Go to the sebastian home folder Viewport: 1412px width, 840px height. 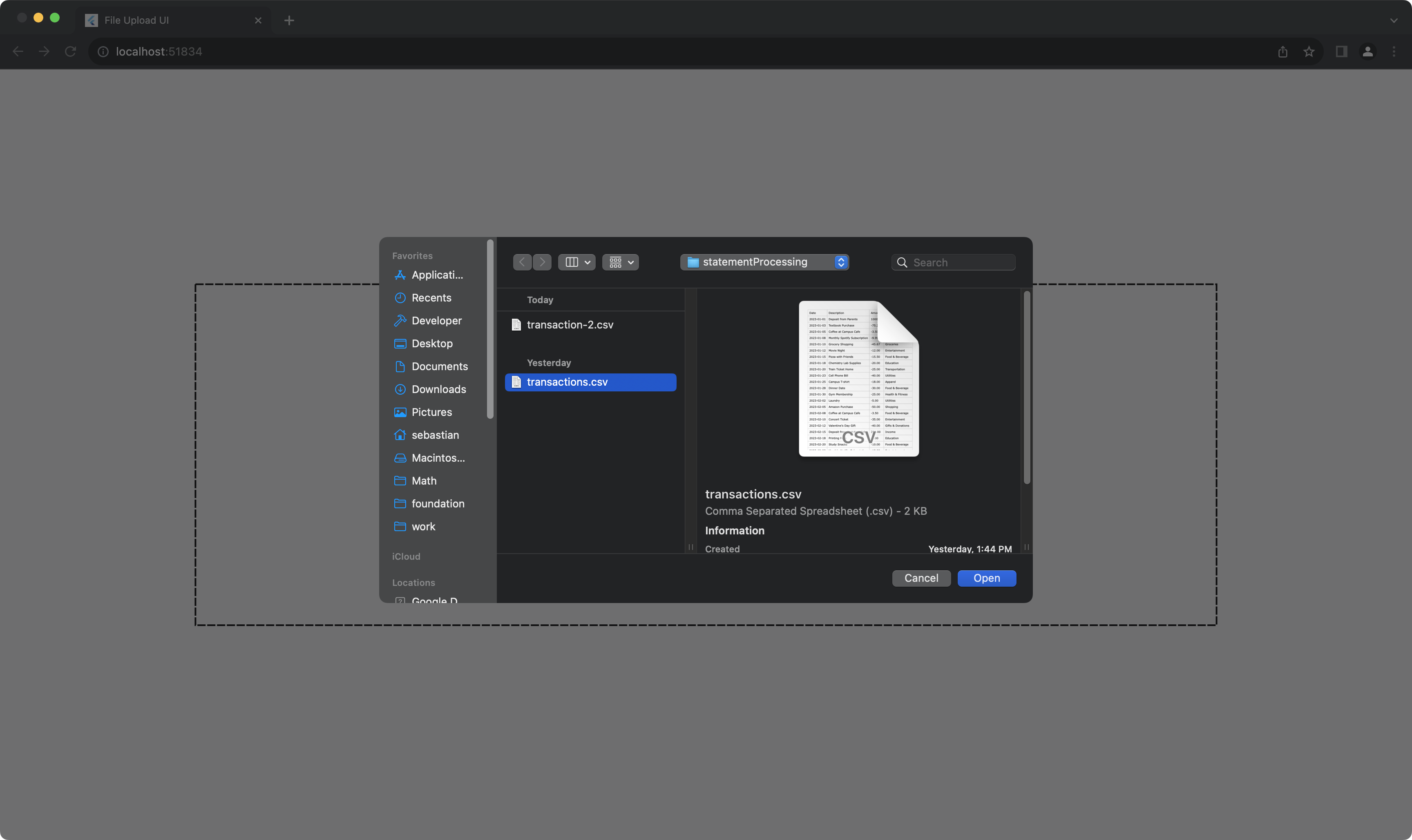click(435, 435)
